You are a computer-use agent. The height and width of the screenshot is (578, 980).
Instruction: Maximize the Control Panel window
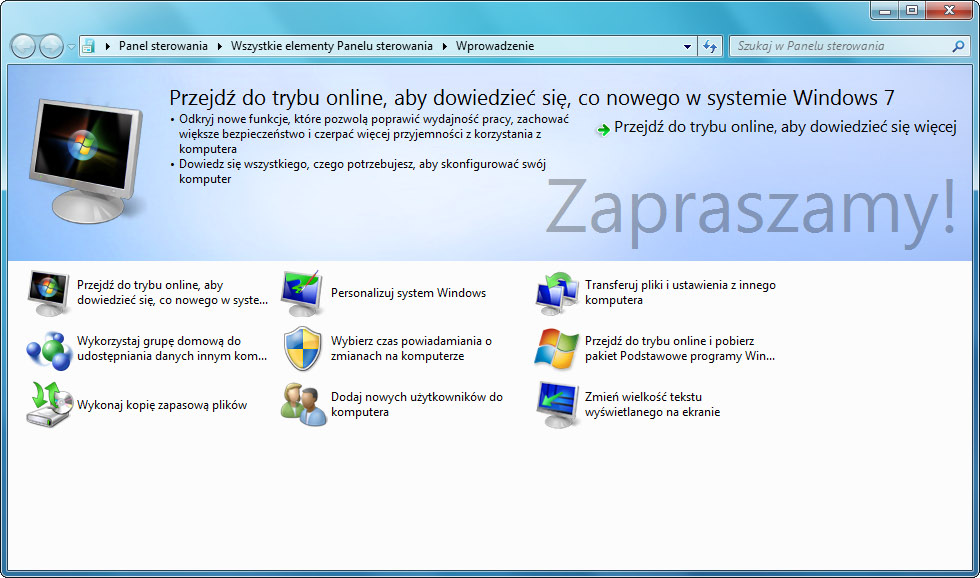pos(912,10)
